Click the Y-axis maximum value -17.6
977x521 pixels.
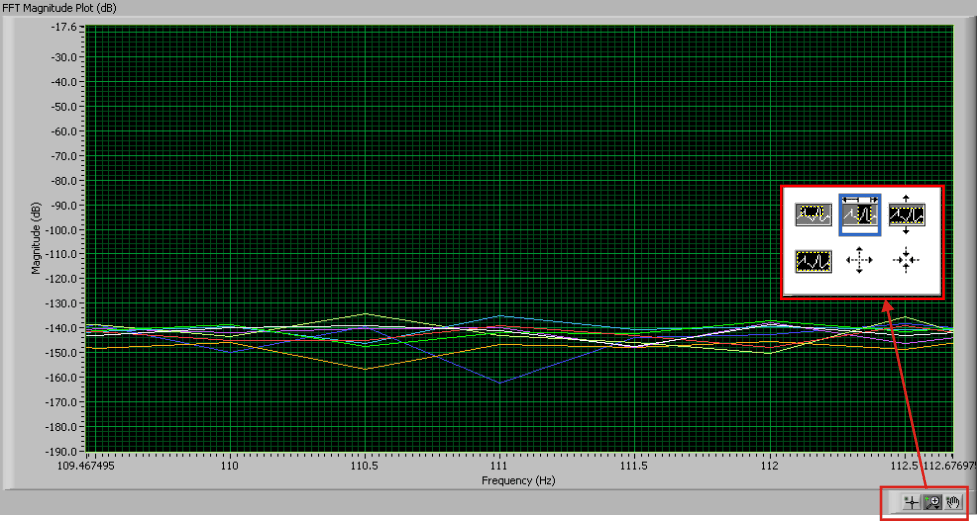[64, 27]
